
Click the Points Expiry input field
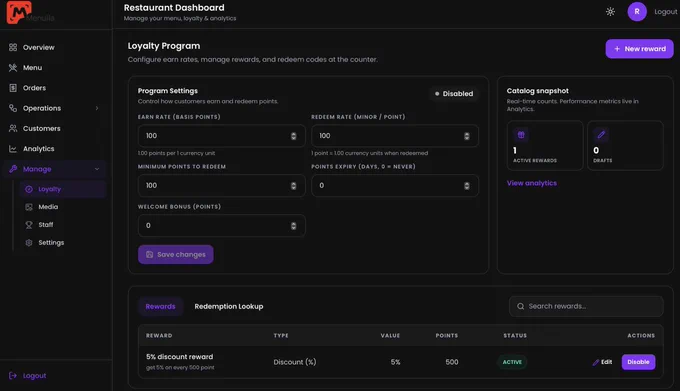[395, 185]
